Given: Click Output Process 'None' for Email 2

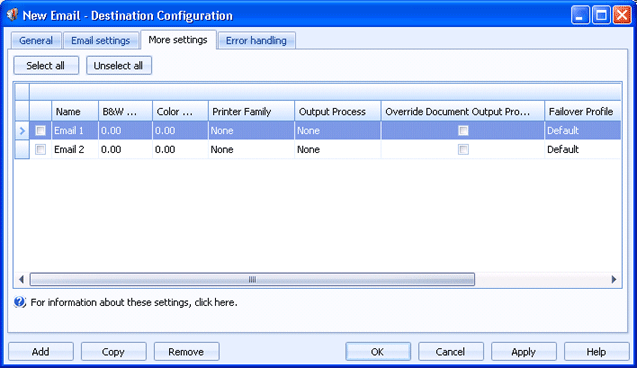Looking at the screenshot, I should pyautogui.click(x=338, y=149).
